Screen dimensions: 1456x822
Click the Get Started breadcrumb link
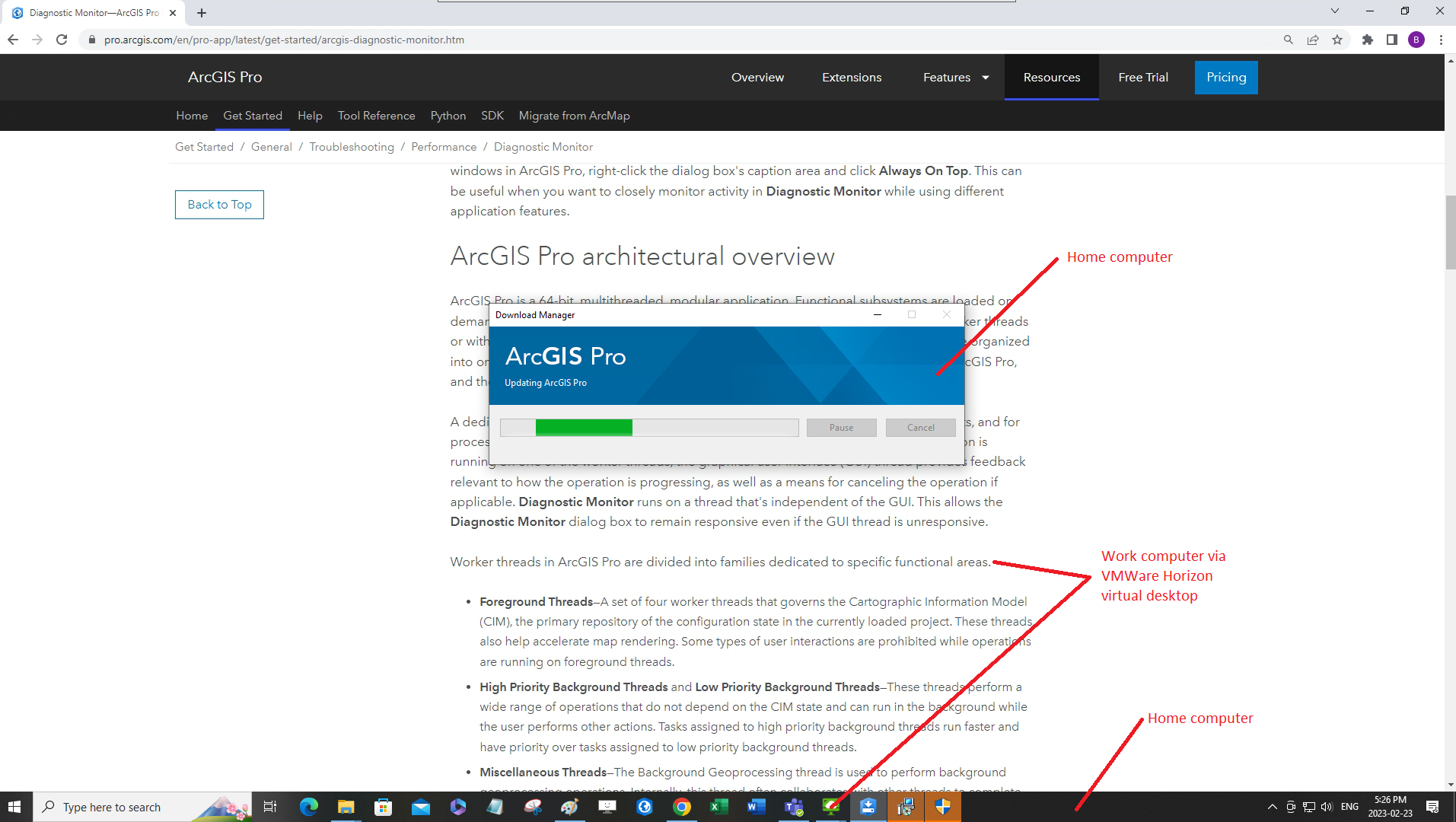click(204, 147)
